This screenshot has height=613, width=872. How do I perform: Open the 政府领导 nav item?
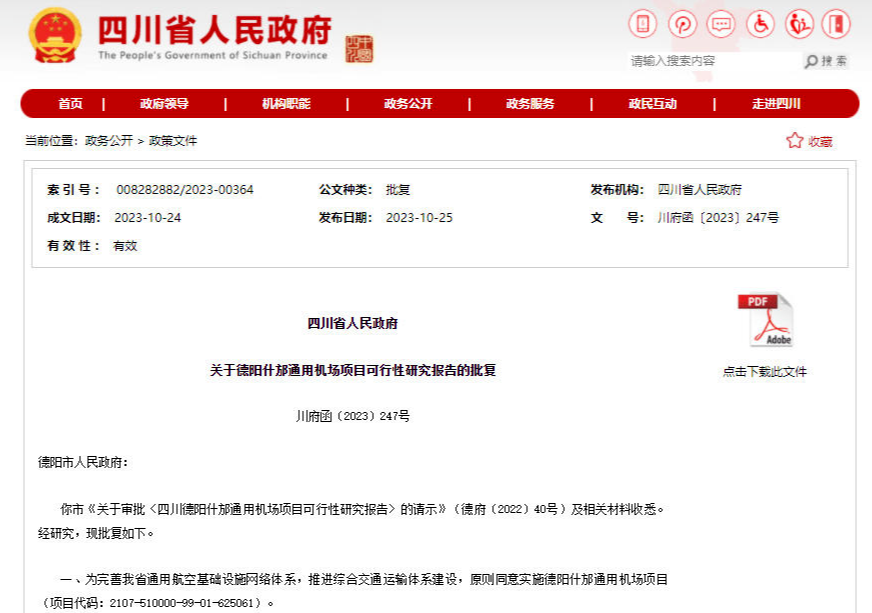(x=164, y=103)
